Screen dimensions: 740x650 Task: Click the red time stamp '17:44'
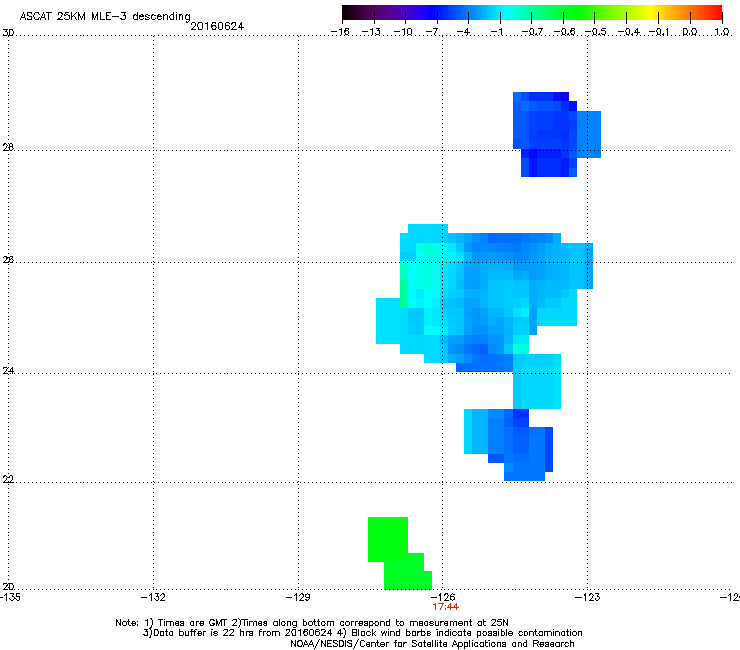[x=446, y=607]
